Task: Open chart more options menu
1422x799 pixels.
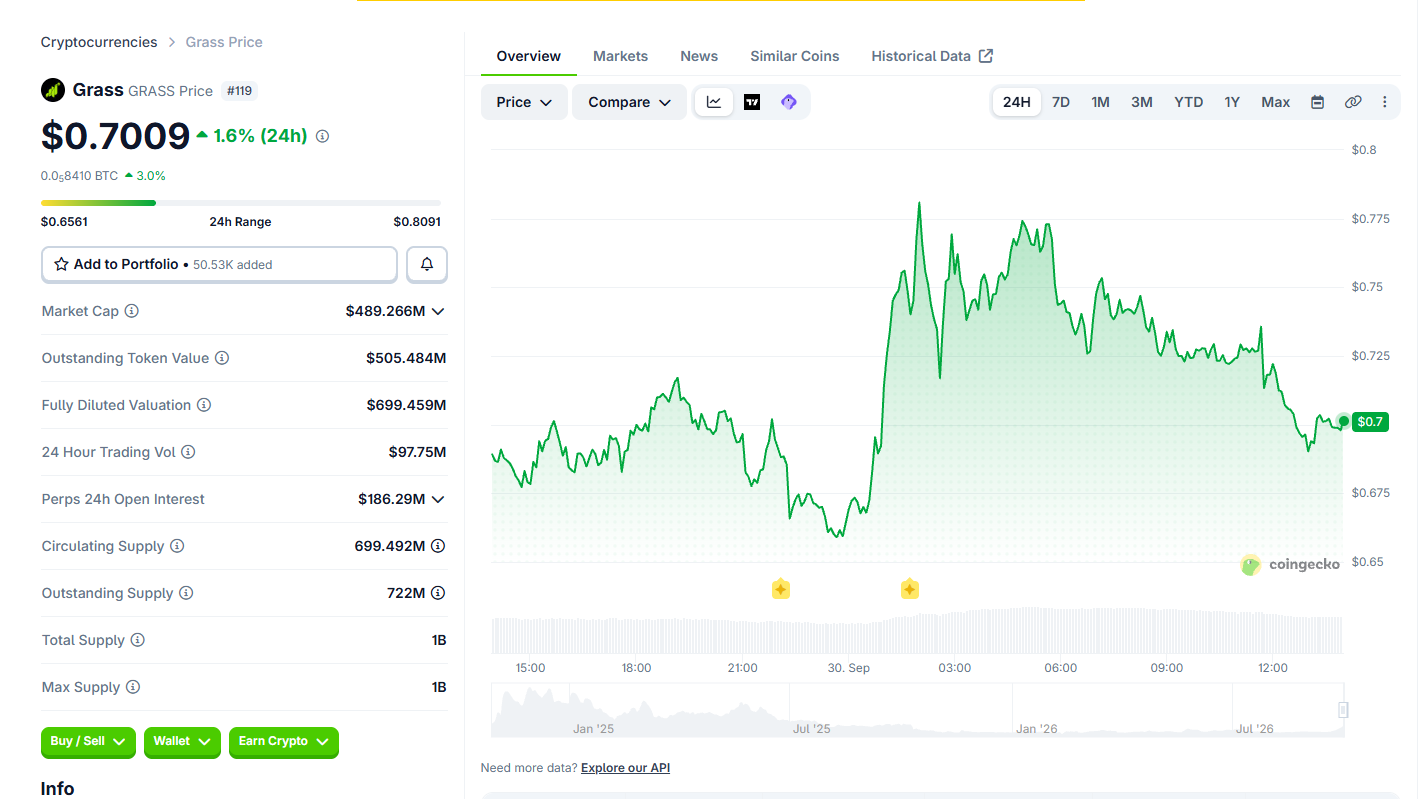Action: [1385, 102]
